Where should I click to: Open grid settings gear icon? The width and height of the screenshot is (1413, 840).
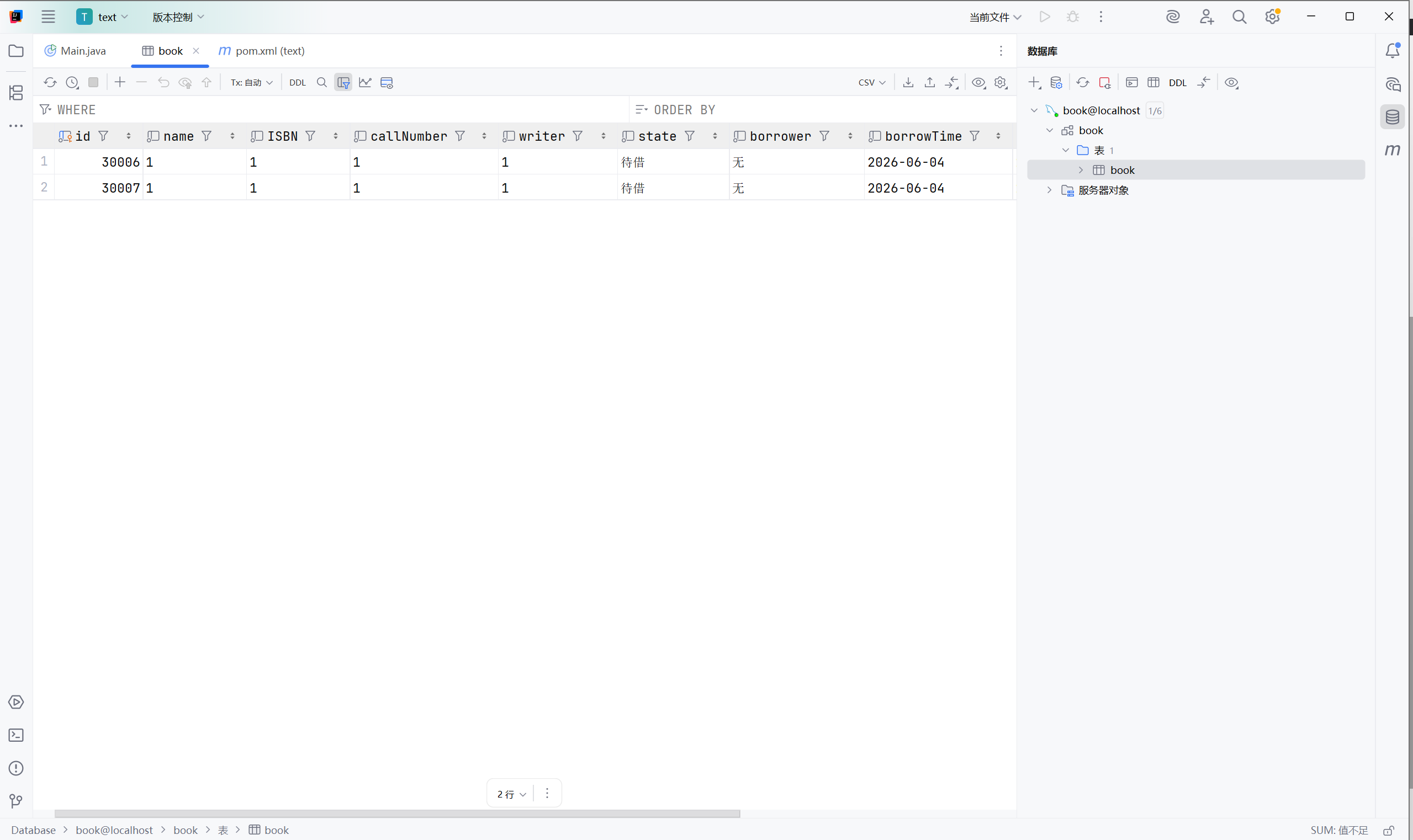coord(1001,83)
